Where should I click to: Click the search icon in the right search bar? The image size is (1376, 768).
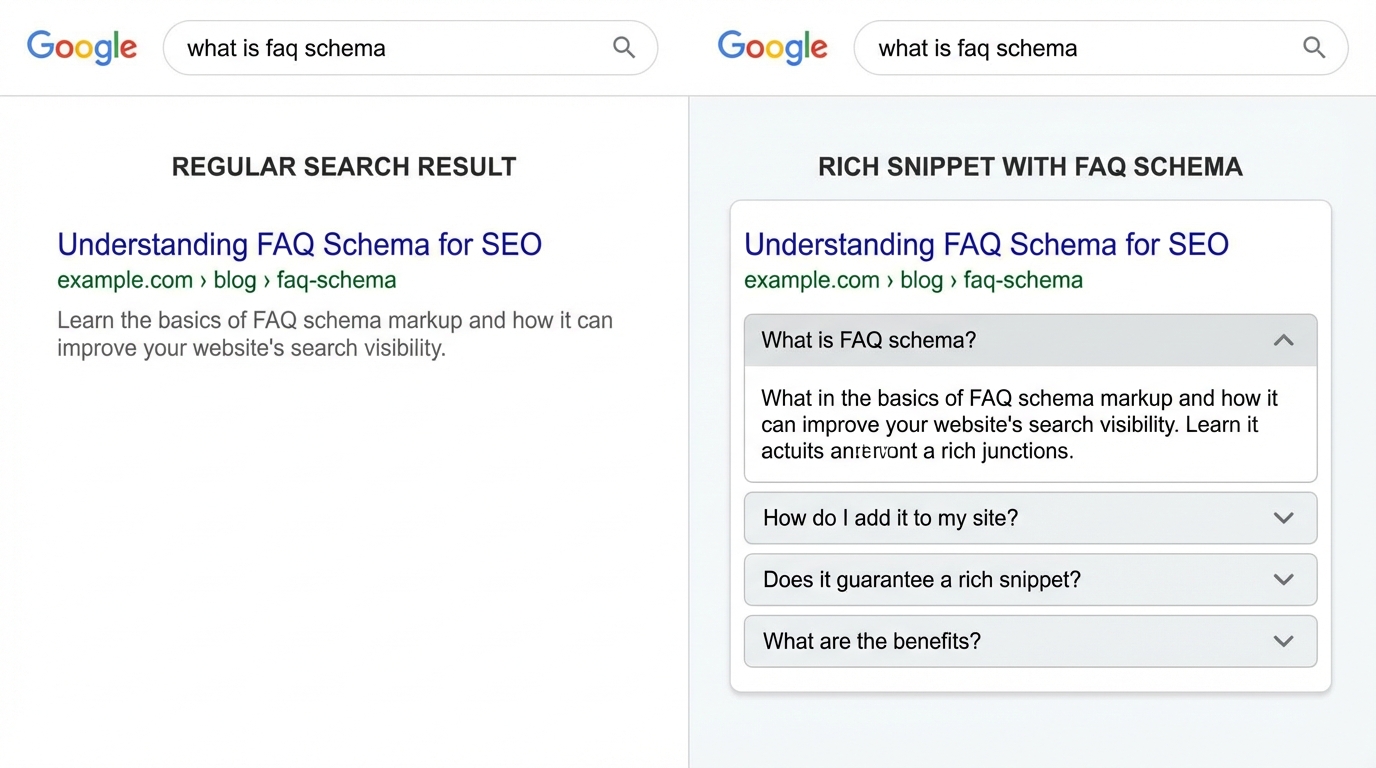[1314, 47]
